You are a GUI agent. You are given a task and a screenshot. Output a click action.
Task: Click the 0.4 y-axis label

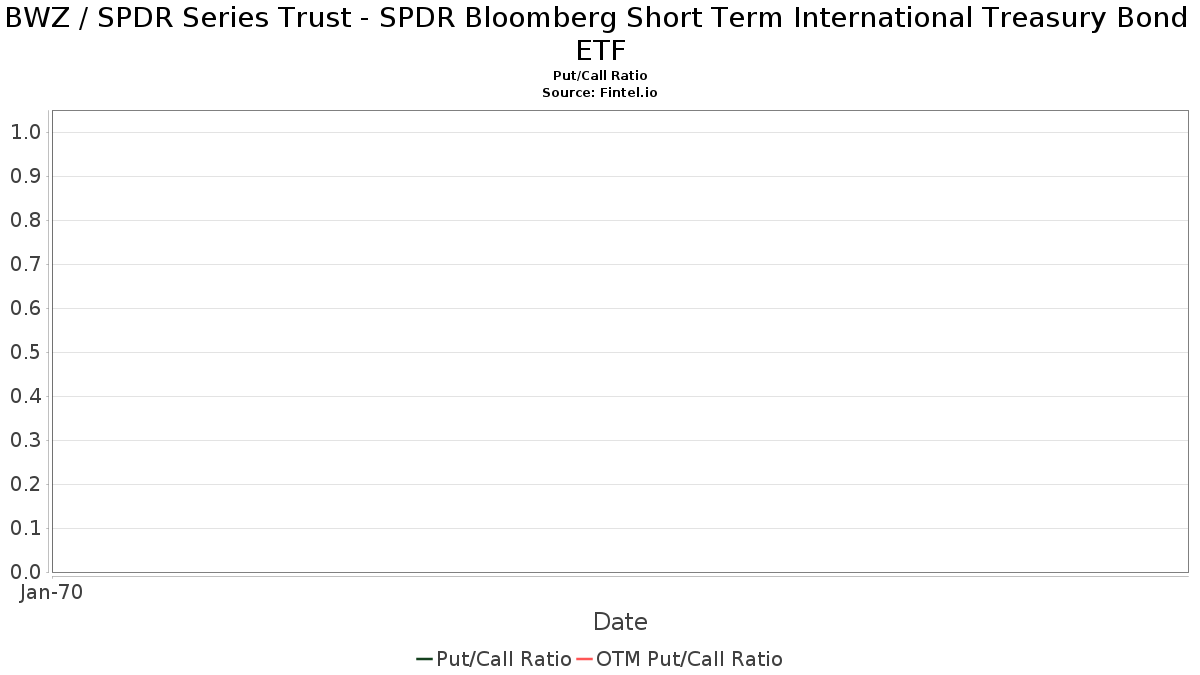tap(25, 396)
